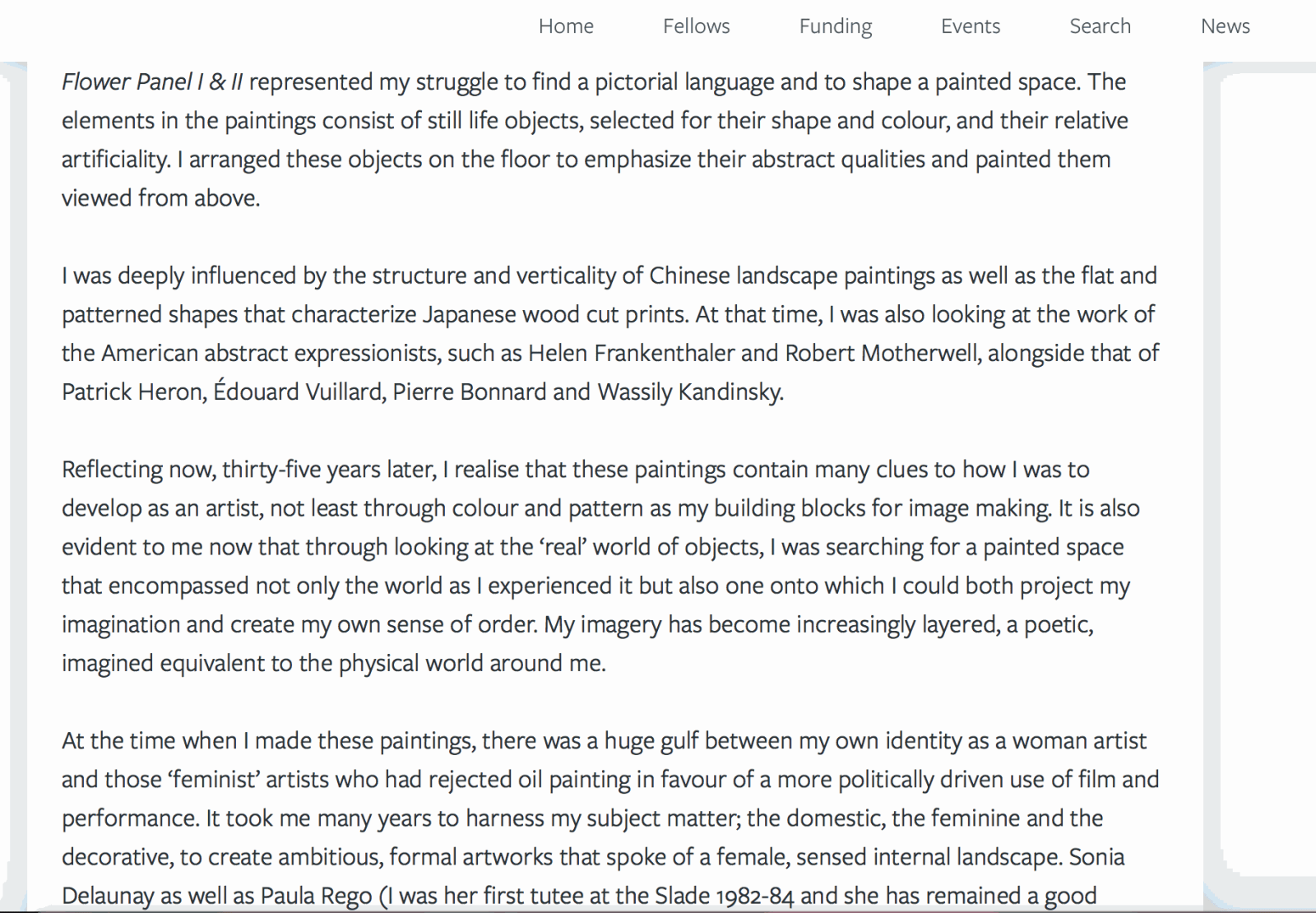Viewport: 1316px width, 913px height.
Task: Open the Home navigation item
Action: coord(566,26)
